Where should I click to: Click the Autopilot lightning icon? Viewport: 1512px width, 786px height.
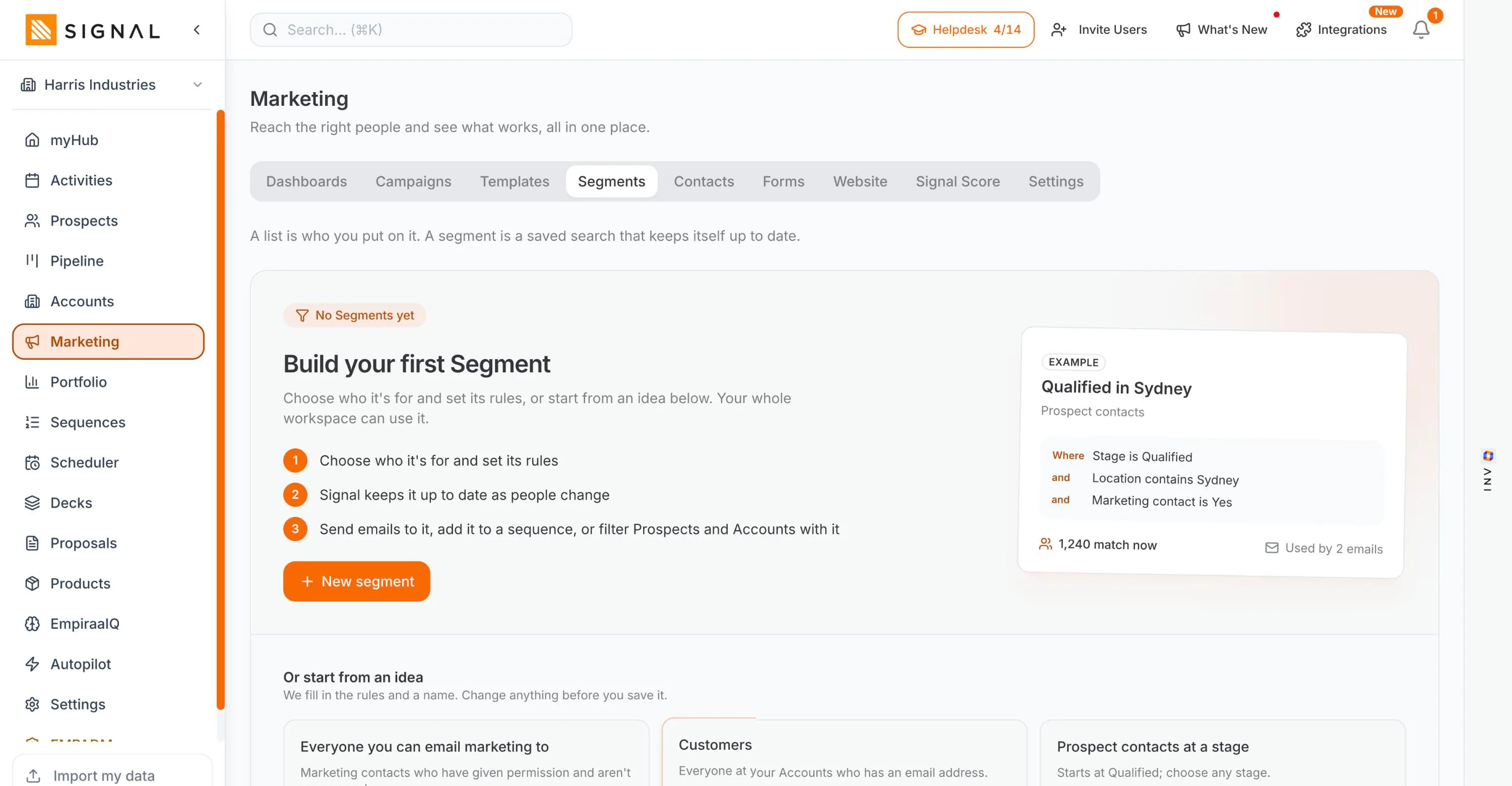(32, 664)
